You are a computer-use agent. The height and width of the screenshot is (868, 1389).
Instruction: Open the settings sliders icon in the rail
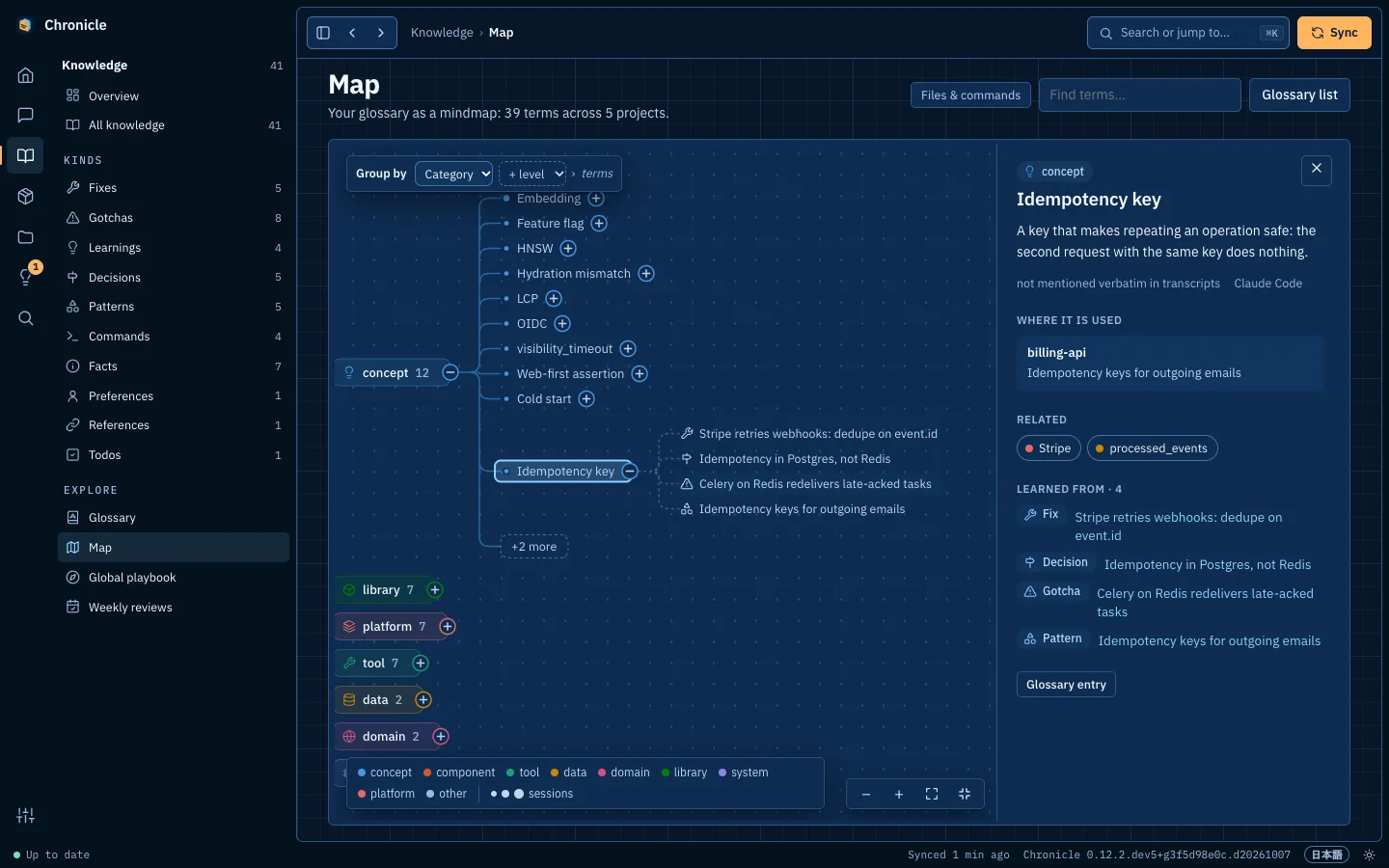tap(26, 816)
